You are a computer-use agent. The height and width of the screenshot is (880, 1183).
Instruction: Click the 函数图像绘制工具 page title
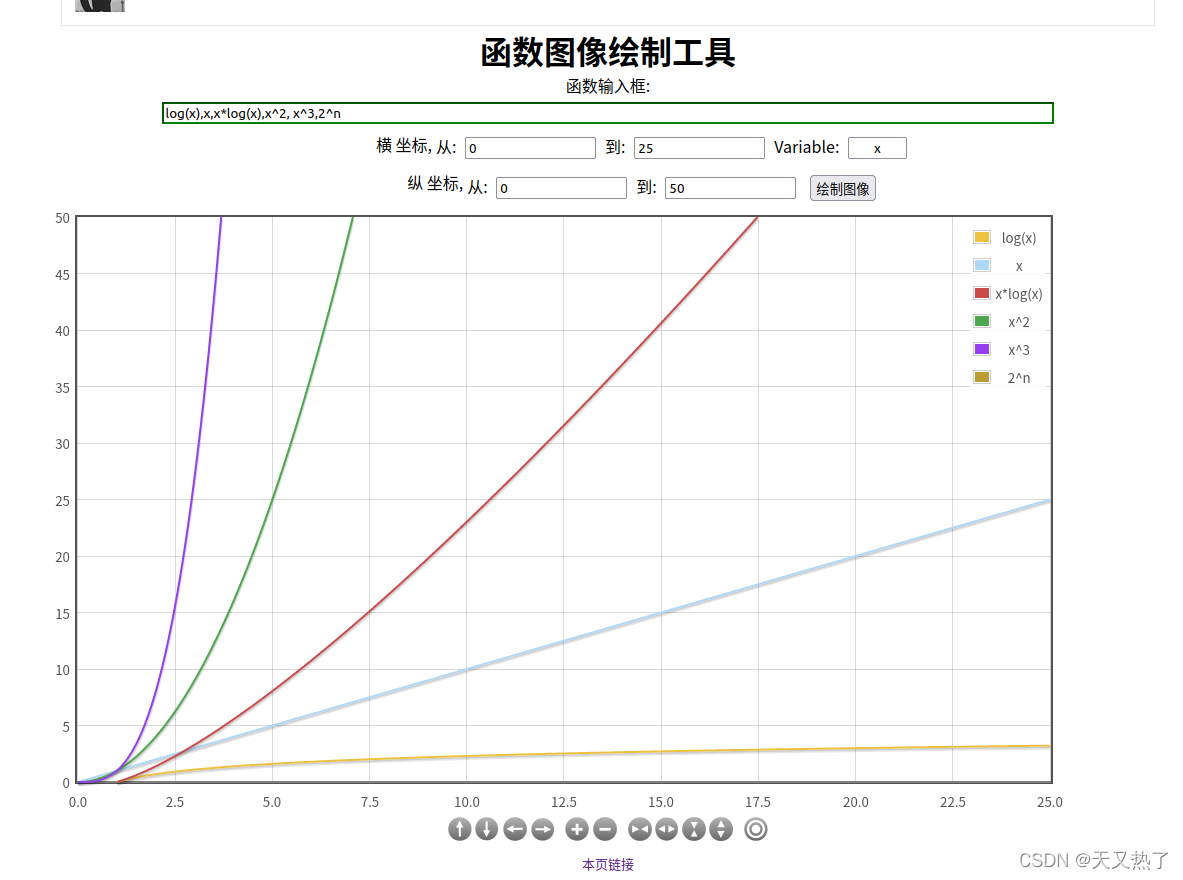pos(608,53)
